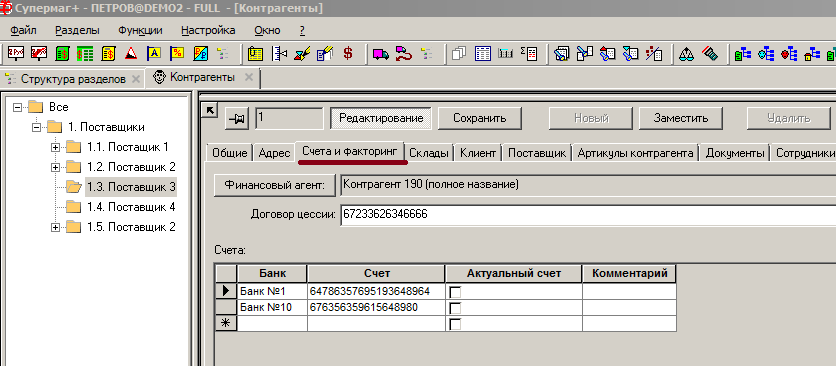Switch to the Склады tab
Screen dimensions: 836x366
click(429, 154)
